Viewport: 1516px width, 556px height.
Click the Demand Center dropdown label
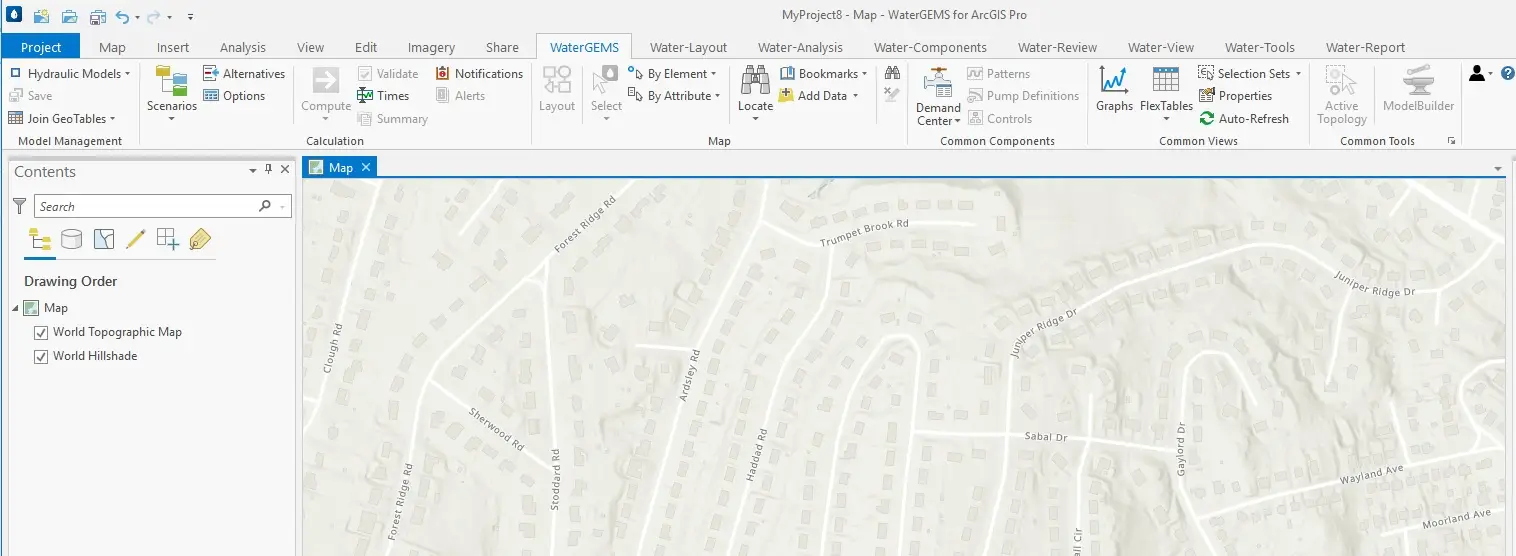[938, 114]
